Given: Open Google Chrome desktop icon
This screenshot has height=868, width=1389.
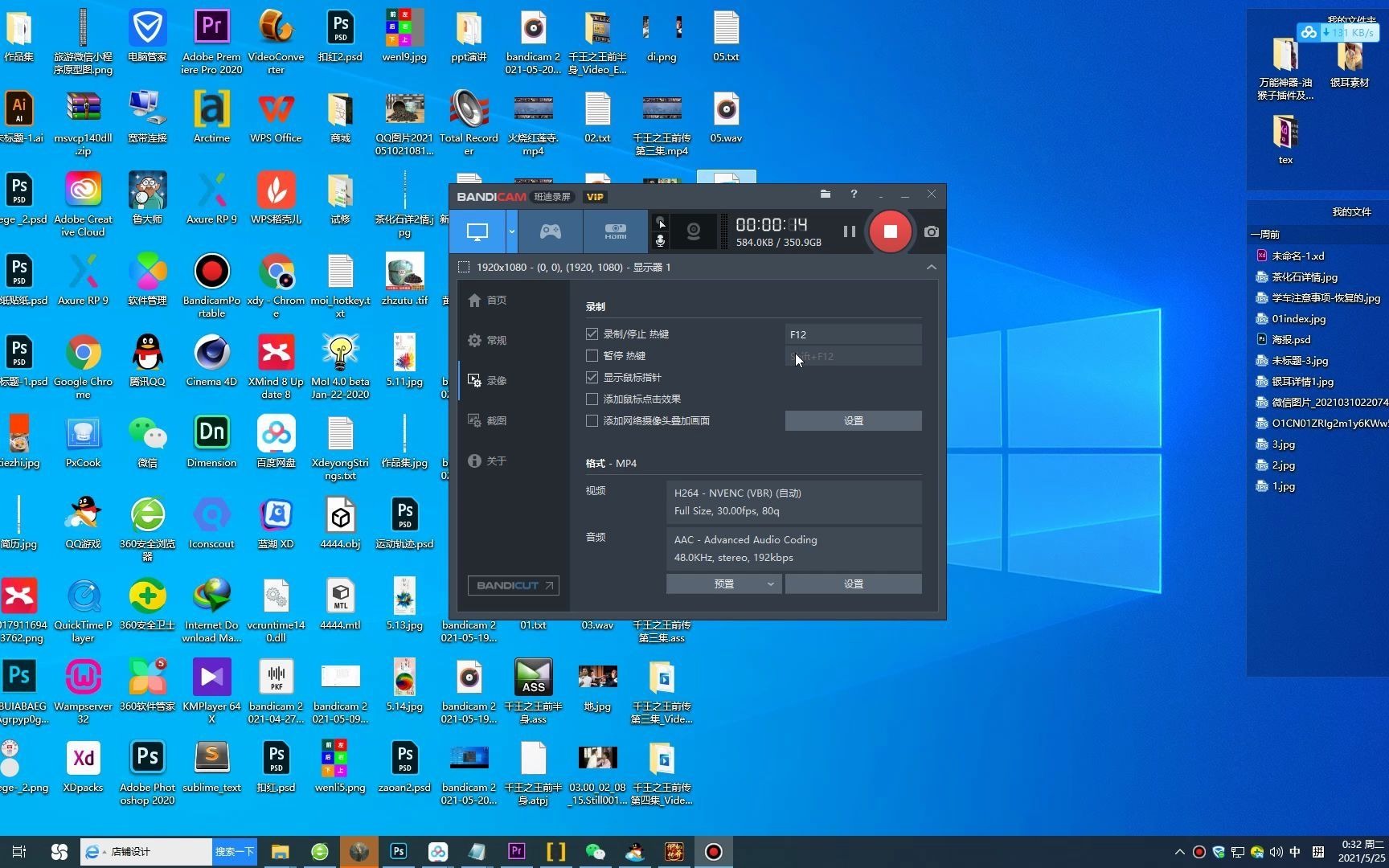Looking at the screenshot, I should [x=83, y=367].
